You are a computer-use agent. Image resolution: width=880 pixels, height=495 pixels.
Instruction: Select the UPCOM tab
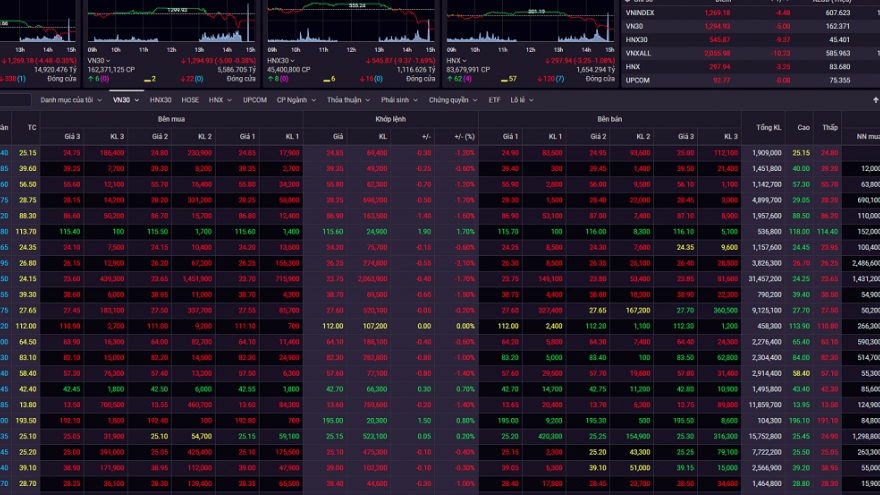click(x=255, y=100)
